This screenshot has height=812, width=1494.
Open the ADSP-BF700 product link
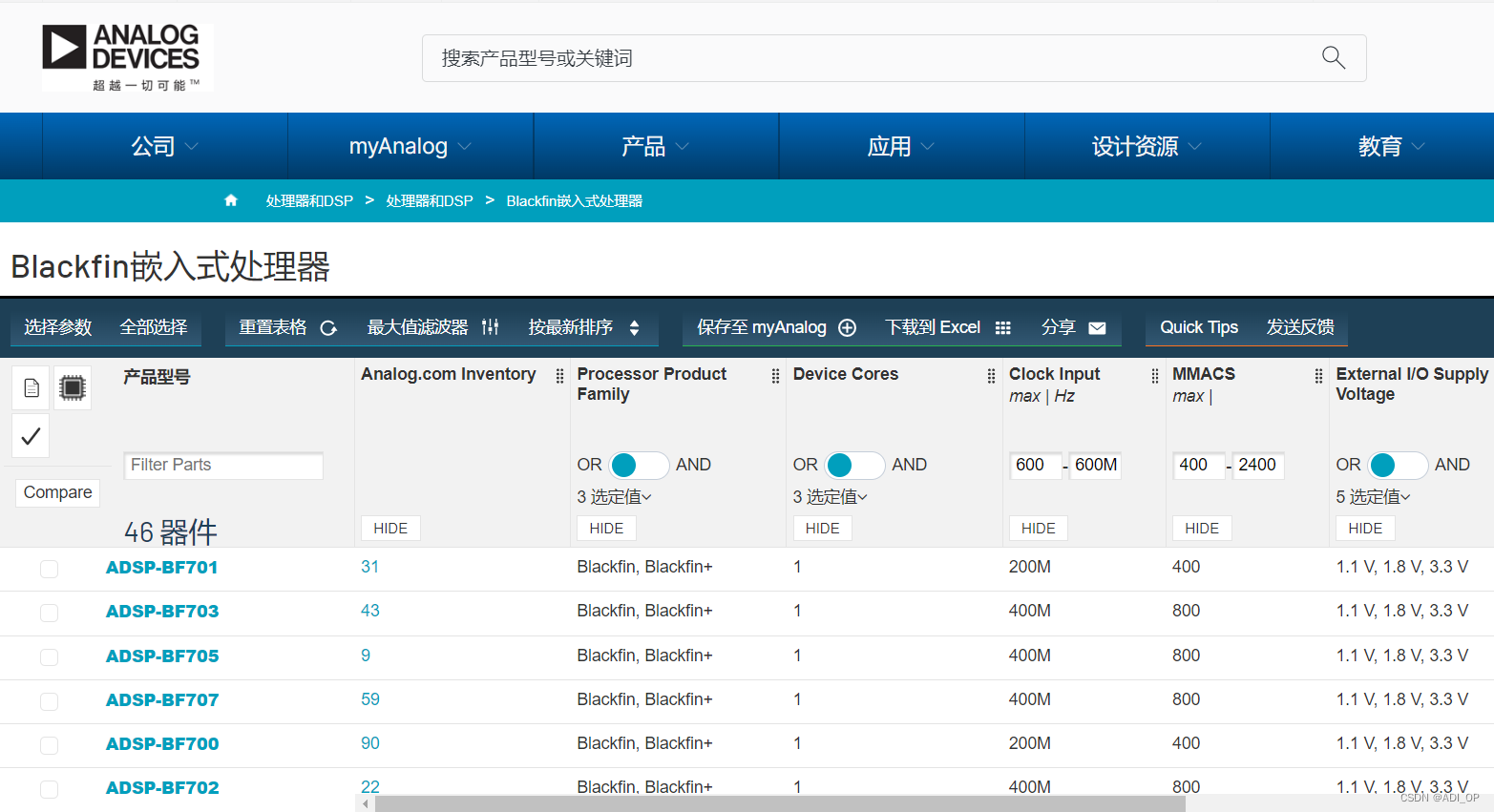pyautogui.click(x=162, y=744)
